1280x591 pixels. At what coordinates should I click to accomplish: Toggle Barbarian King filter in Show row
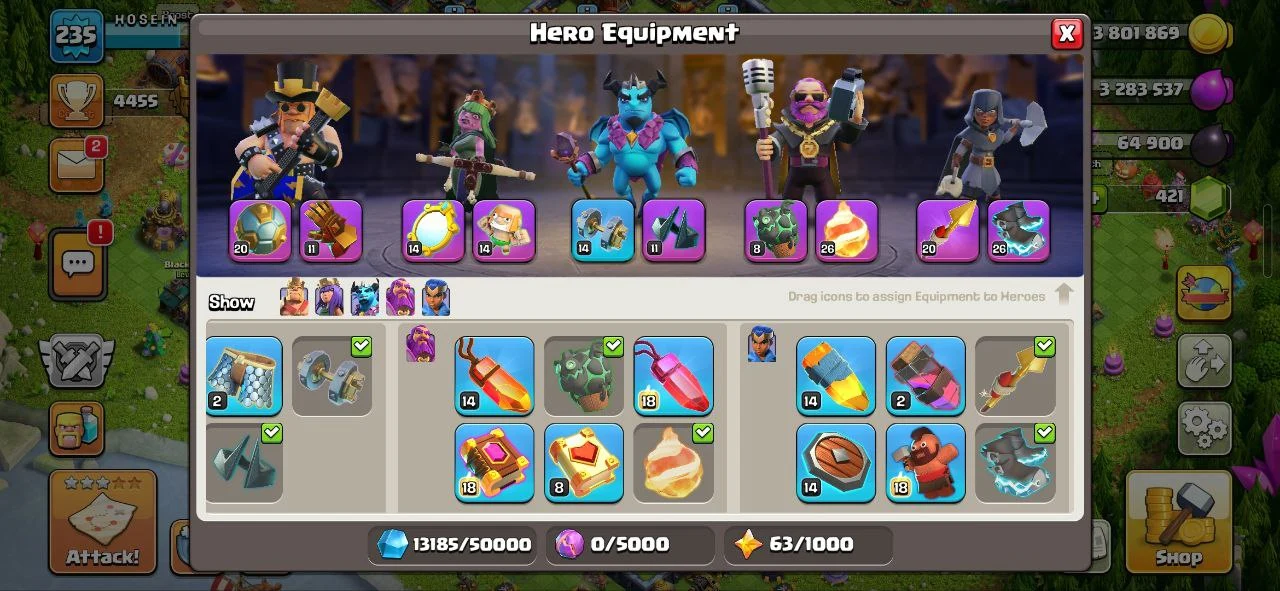294,298
